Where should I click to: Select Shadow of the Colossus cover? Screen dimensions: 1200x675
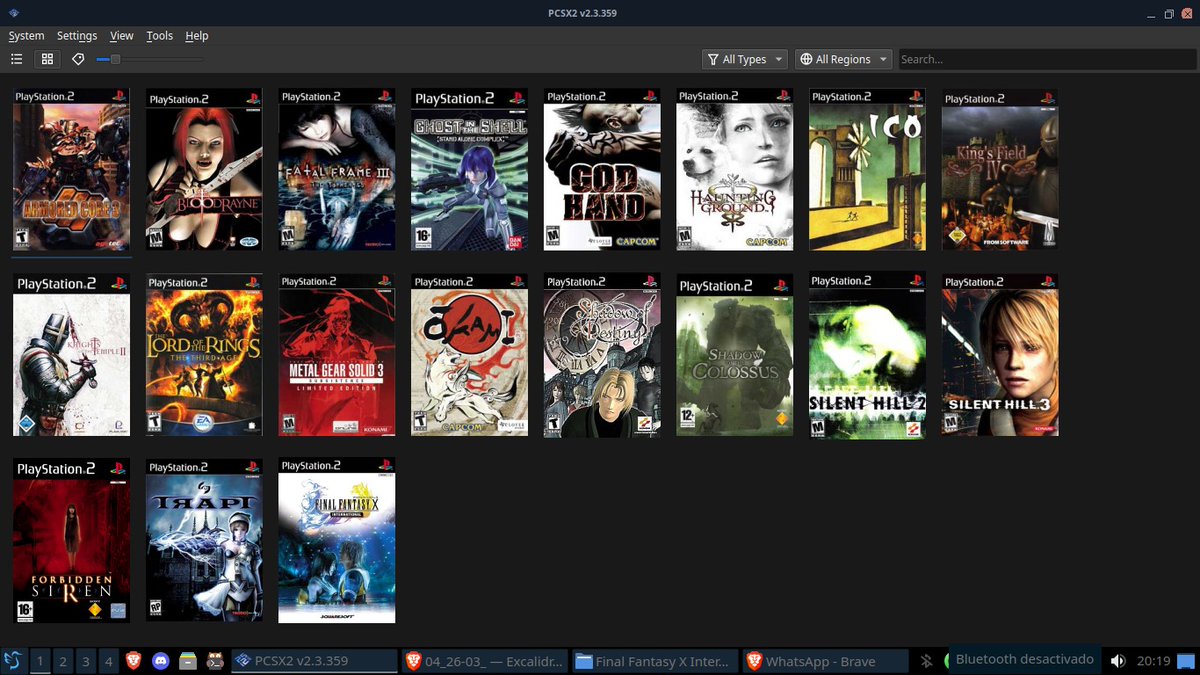click(735, 354)
